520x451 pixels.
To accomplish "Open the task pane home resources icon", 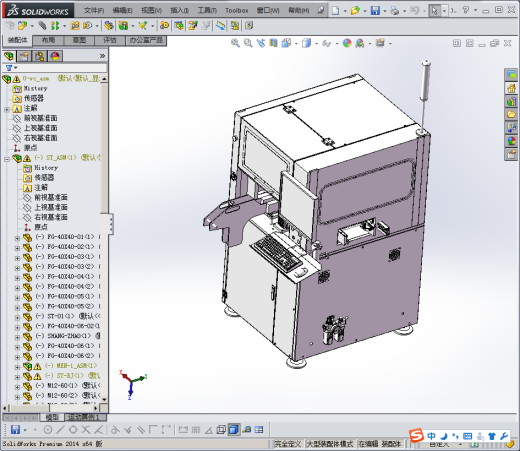I will (511, 88).
